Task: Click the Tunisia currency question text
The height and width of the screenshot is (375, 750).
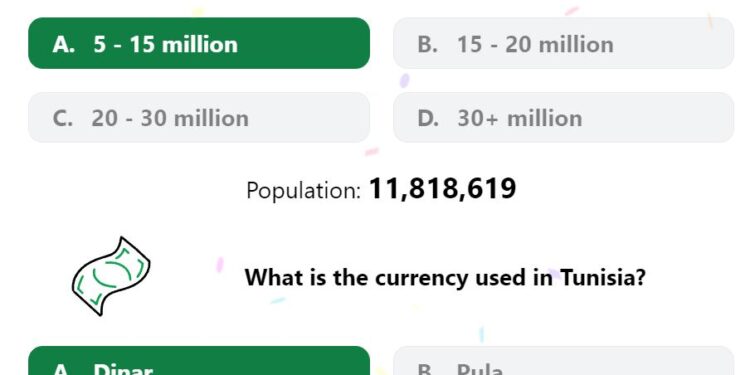Action: point(445,277)
